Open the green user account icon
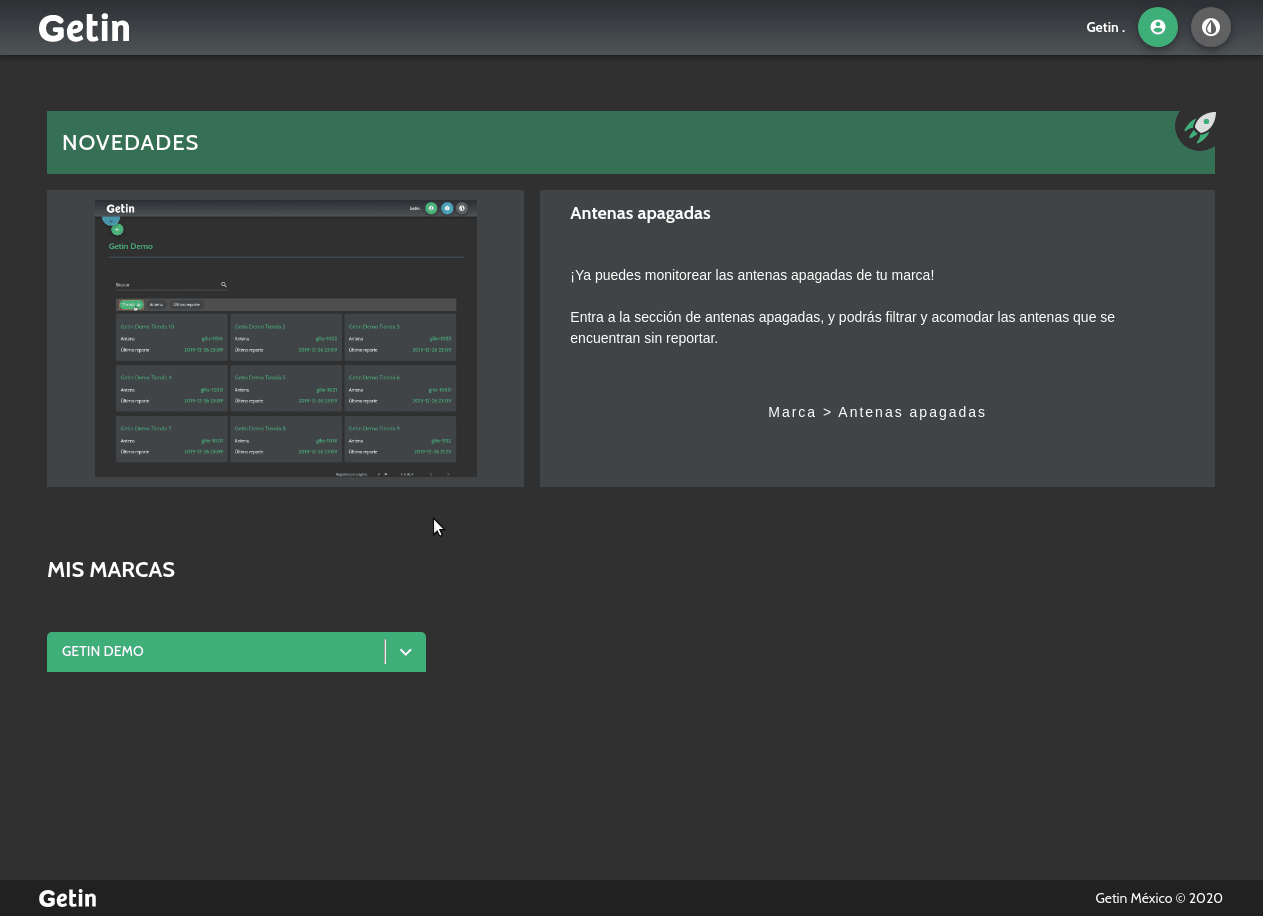The image size is (1263, 916). coord(1157,27)
